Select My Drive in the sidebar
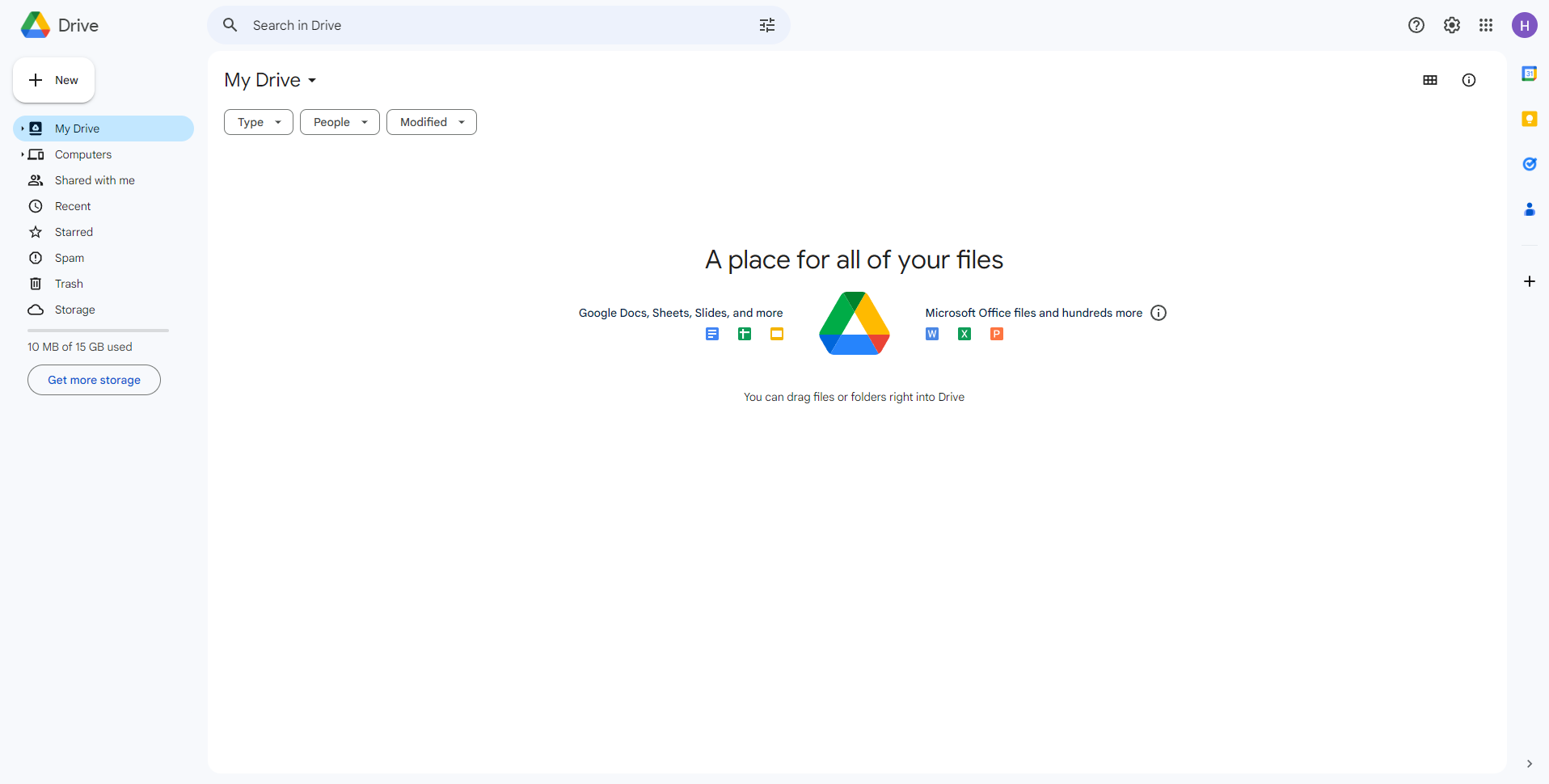 (103, 129)
